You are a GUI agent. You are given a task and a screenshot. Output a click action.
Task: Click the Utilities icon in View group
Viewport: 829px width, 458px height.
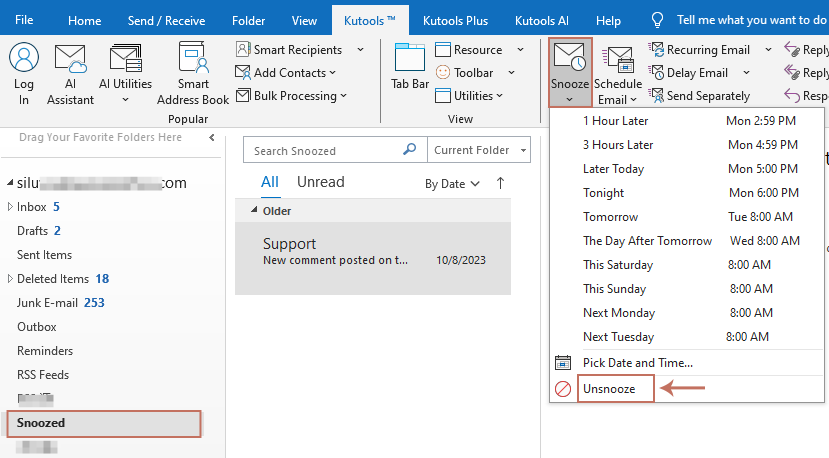pos(443,96)
